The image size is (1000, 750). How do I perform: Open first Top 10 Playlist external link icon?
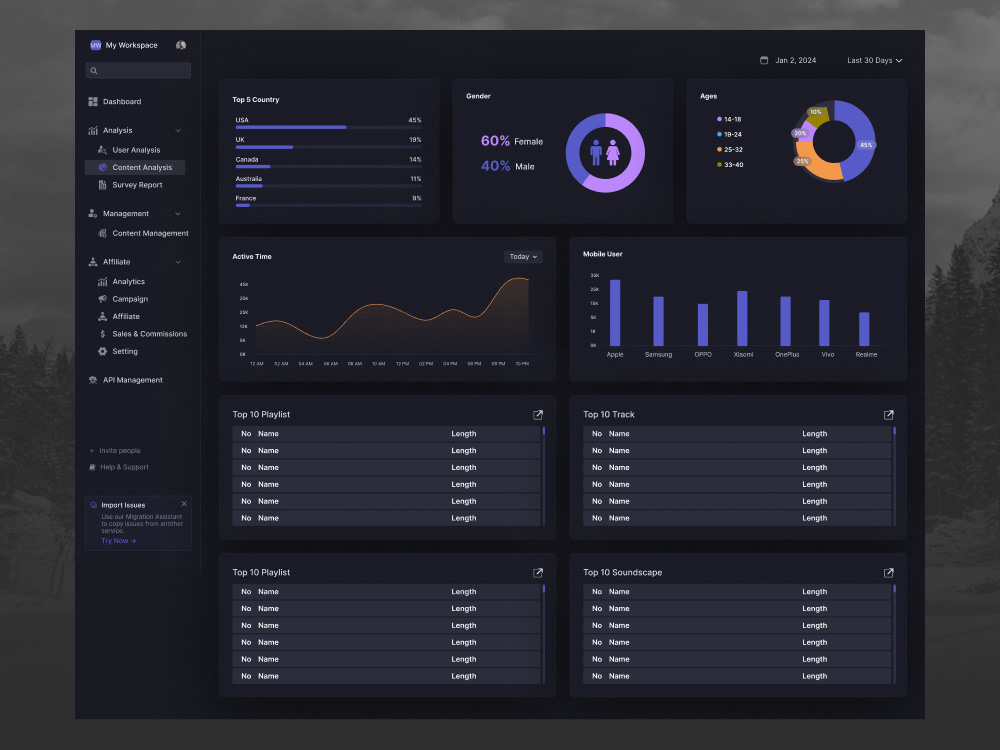point(538,415)
